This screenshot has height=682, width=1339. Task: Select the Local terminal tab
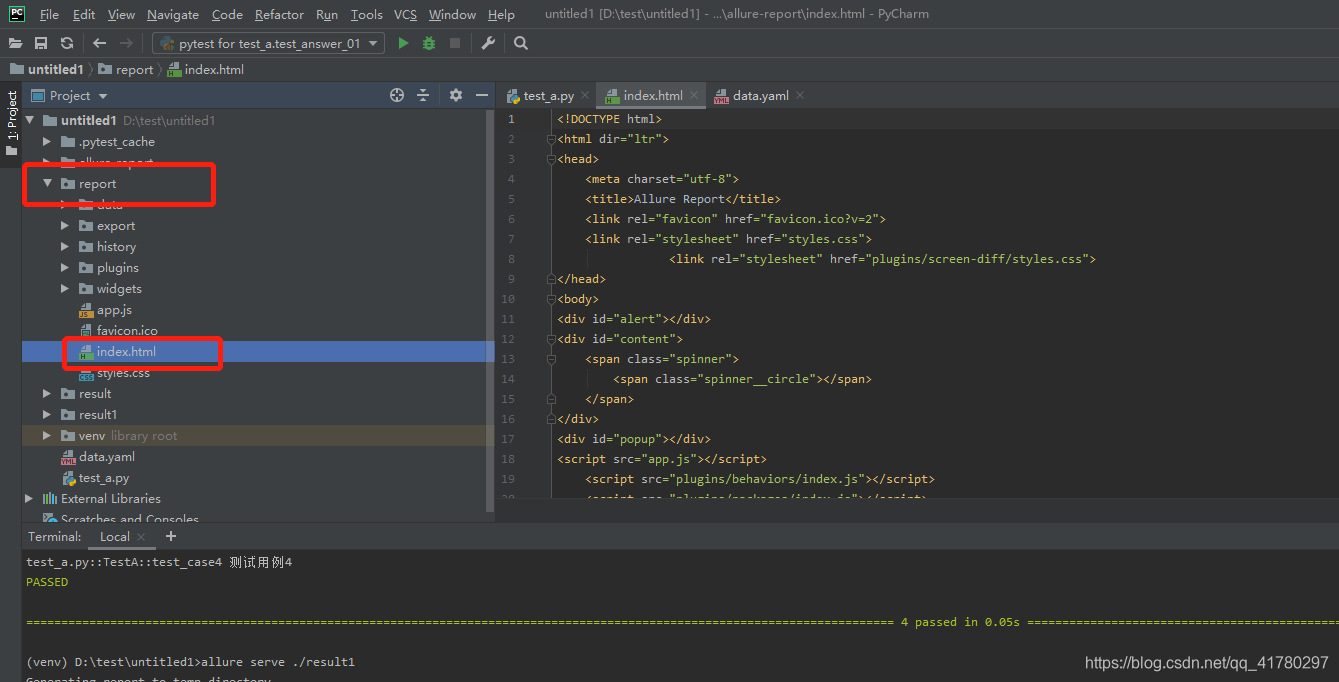(115, 537)
